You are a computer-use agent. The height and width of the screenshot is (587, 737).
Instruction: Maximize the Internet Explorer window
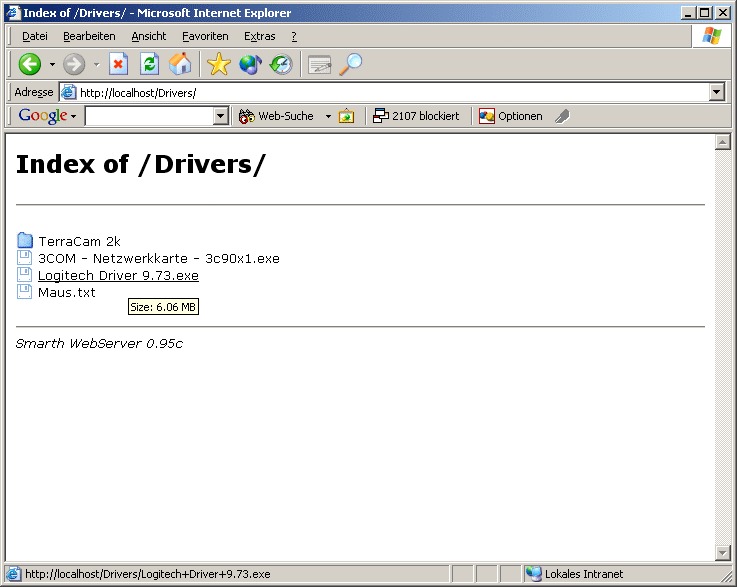tap(705, 13)
